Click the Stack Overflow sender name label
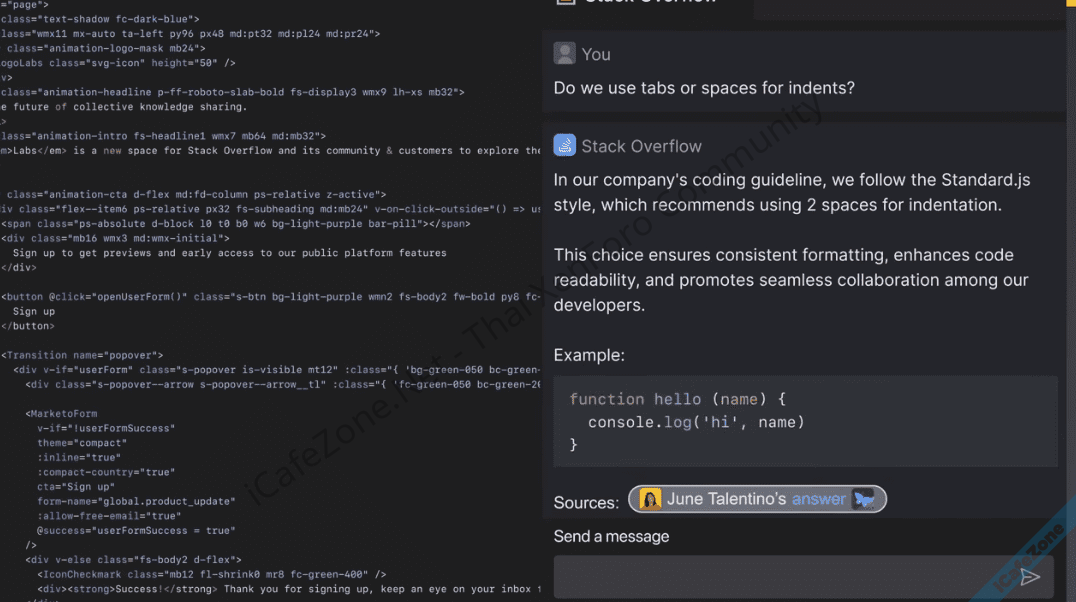 point(641,146)
